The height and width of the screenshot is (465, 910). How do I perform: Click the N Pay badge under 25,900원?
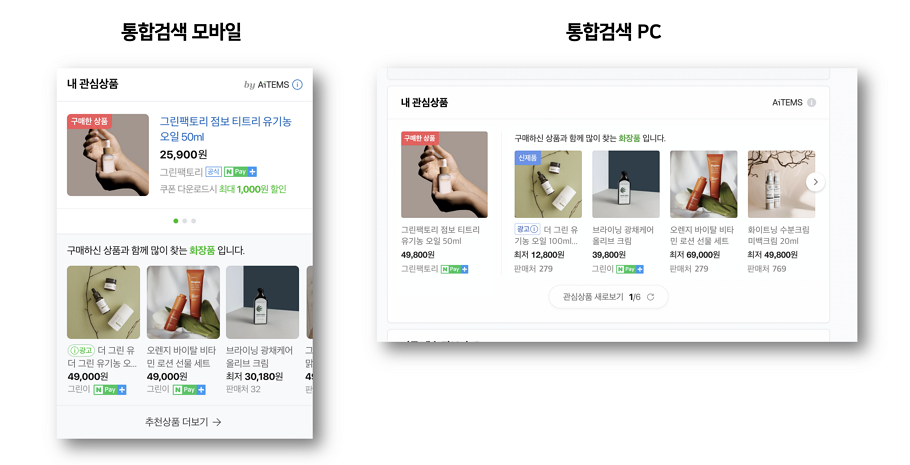coord(240,172)
